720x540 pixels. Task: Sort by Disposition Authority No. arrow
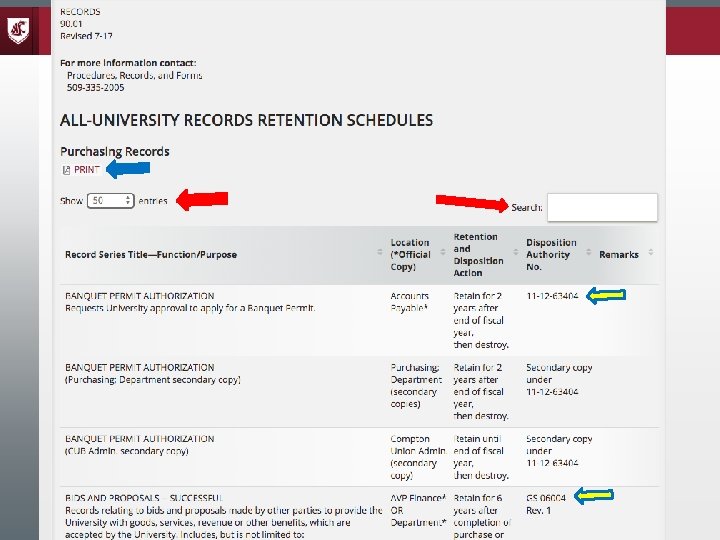[589, 252]
